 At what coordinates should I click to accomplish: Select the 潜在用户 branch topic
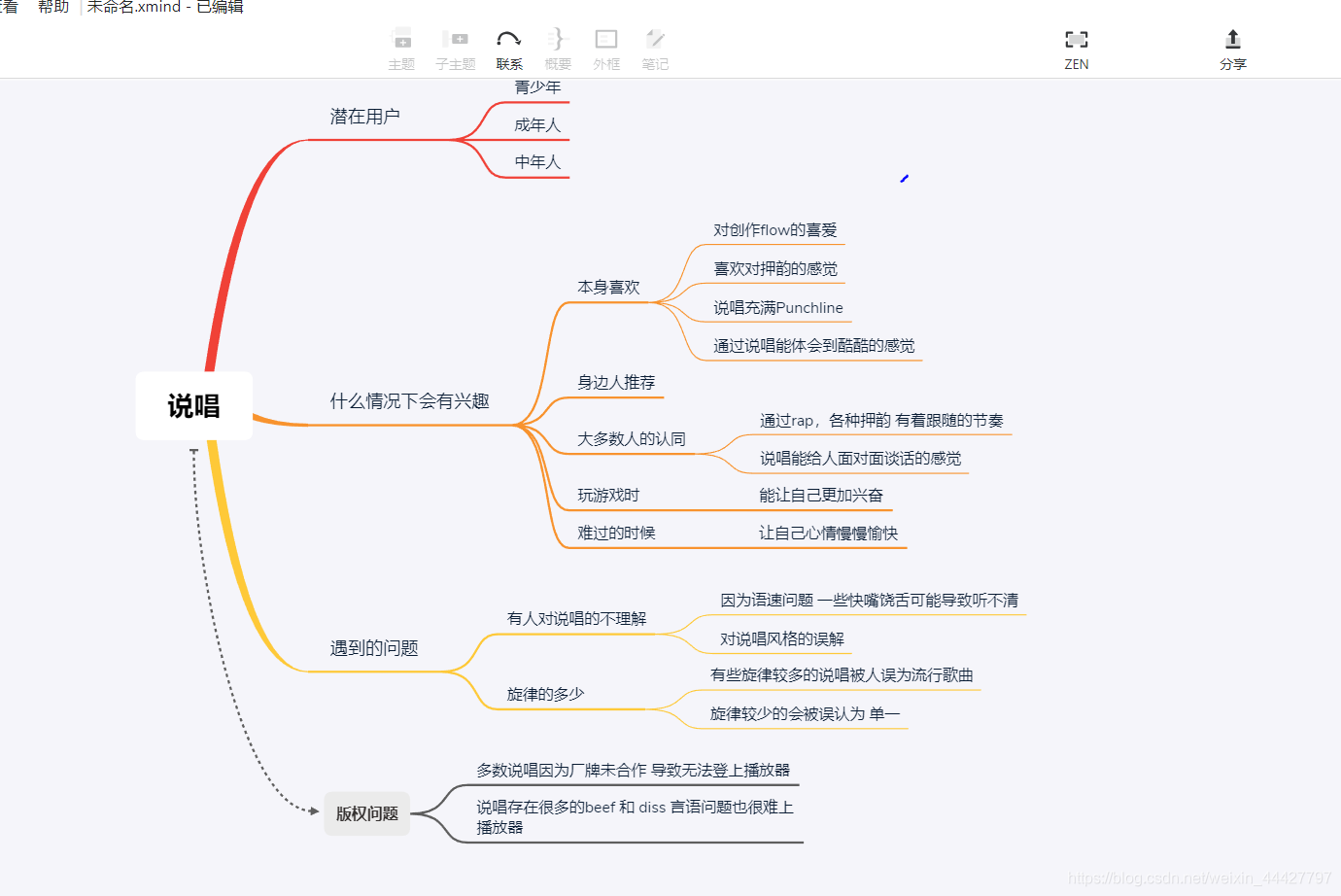(364, 117)
